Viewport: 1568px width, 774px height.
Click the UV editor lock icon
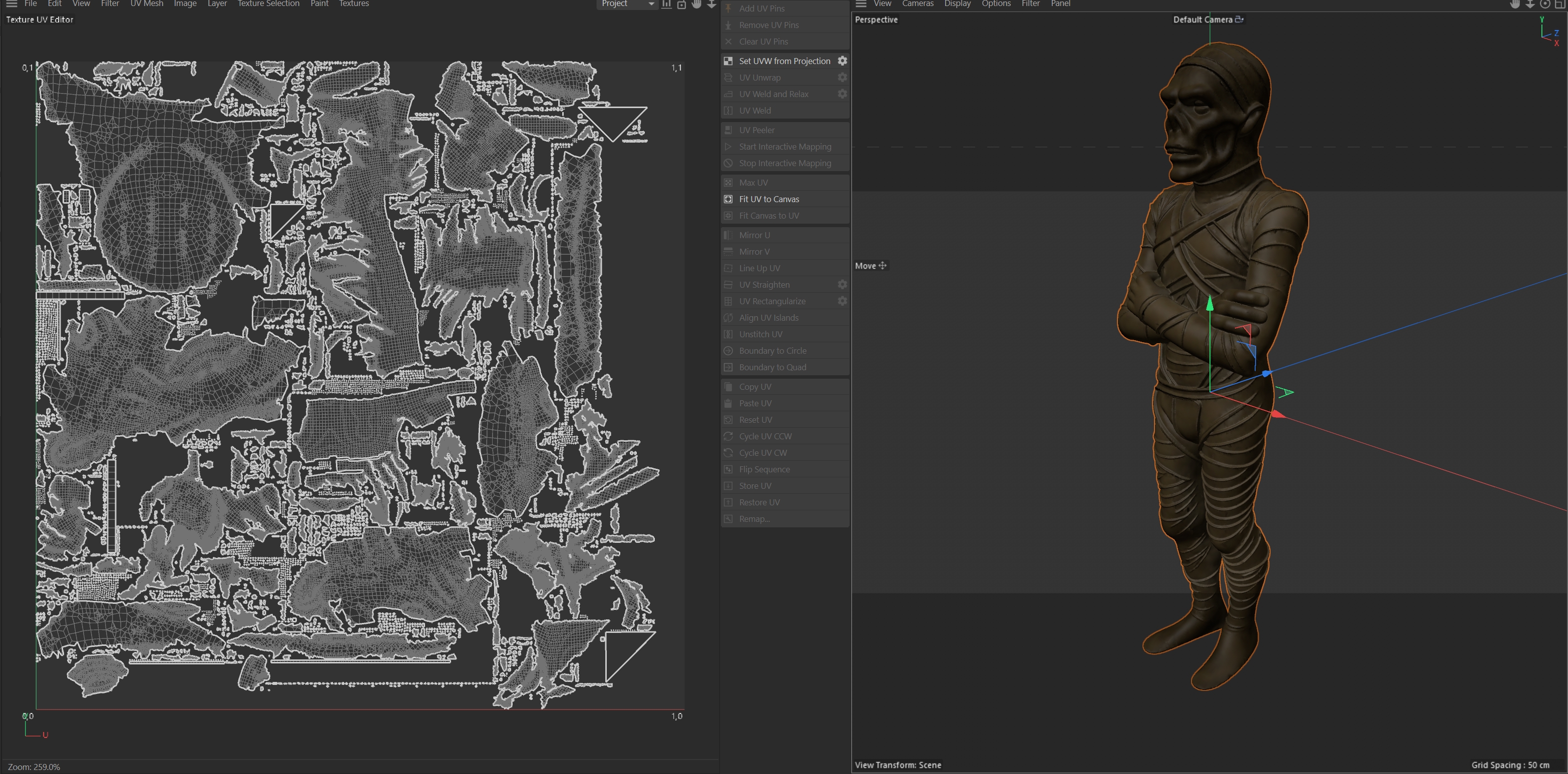click(682, 5)
